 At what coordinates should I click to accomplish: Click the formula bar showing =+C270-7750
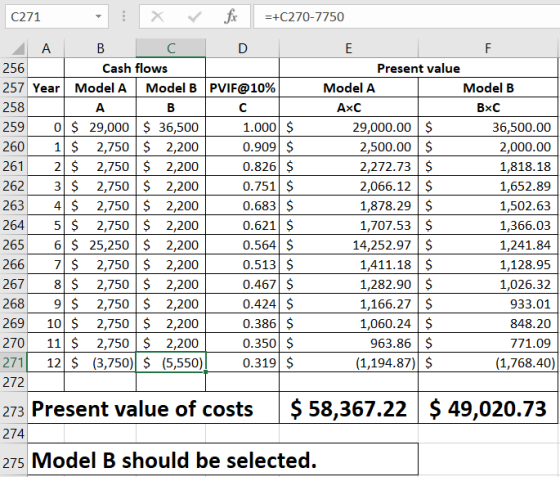click(x=406, y=16)
